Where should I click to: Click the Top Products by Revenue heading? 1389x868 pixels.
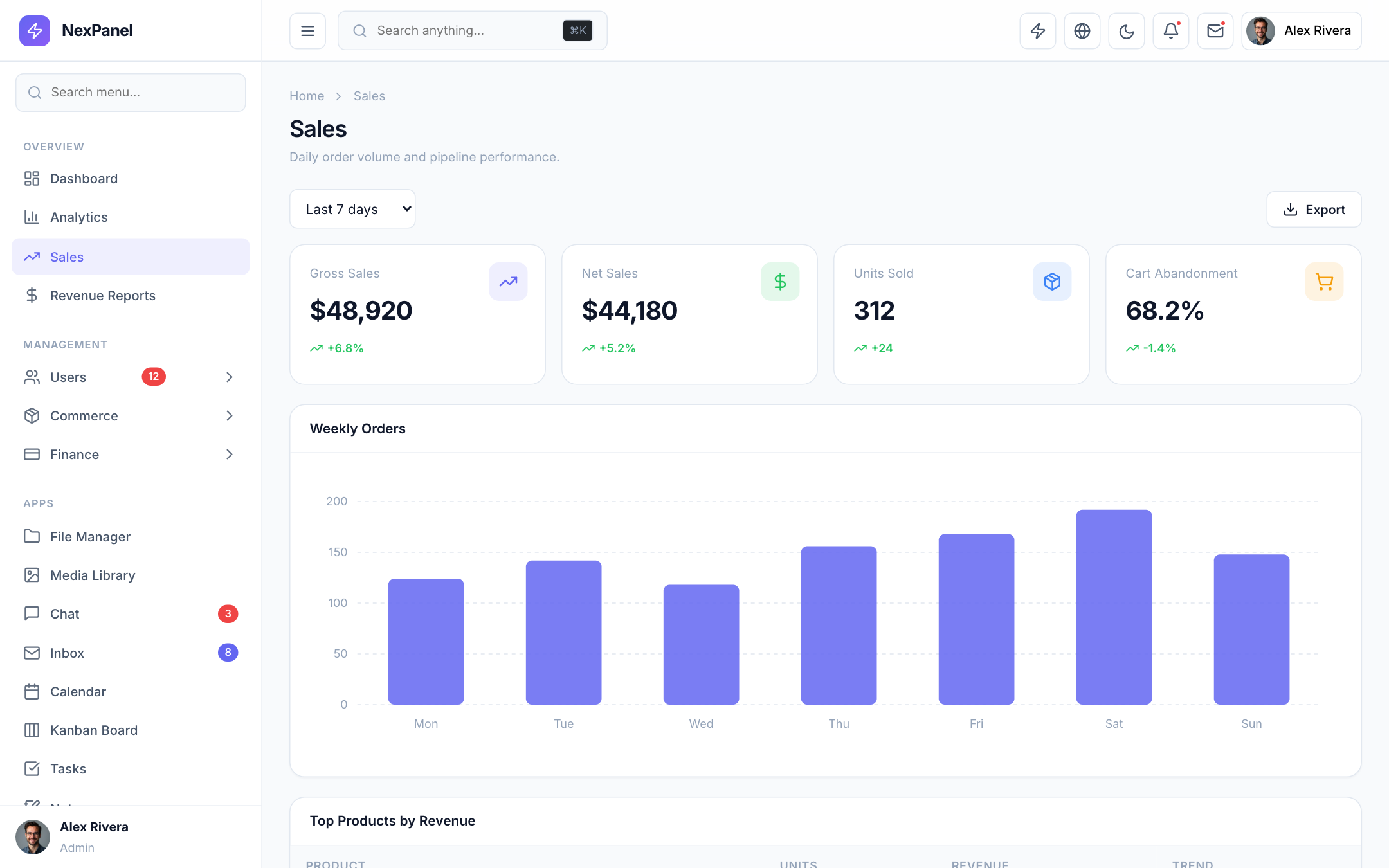pos(392,820)
